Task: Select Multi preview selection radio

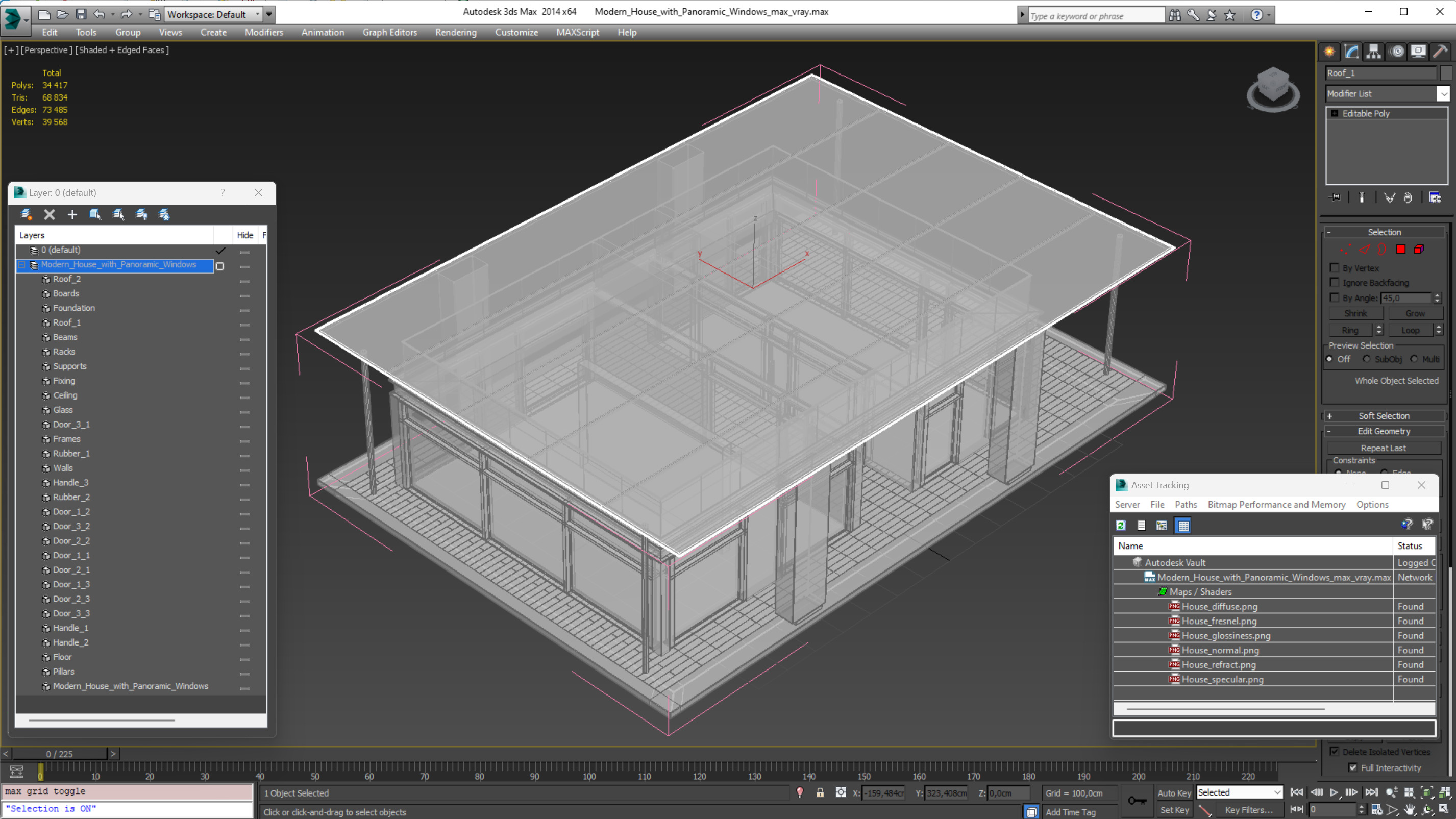Action: (1414, 359)
